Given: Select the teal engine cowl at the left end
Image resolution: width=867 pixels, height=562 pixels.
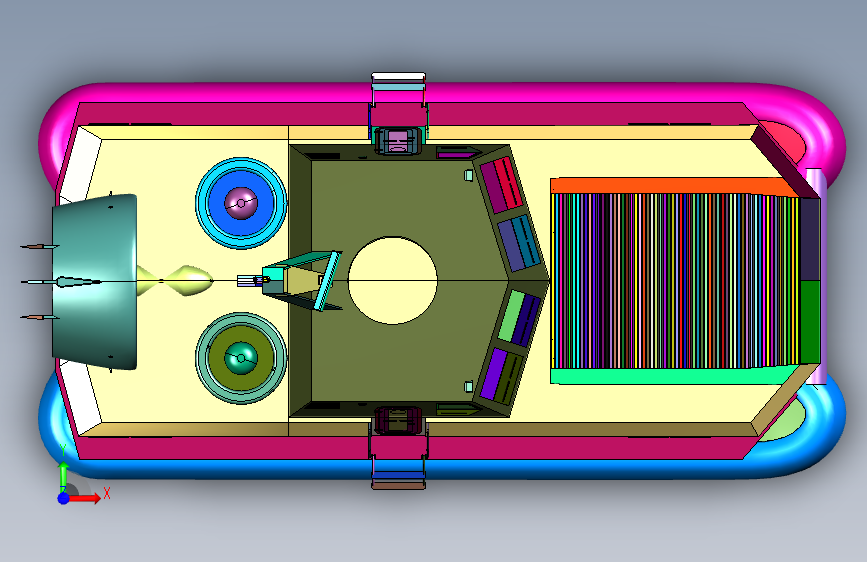Looking at the screenshot, I should click(95, 282).
